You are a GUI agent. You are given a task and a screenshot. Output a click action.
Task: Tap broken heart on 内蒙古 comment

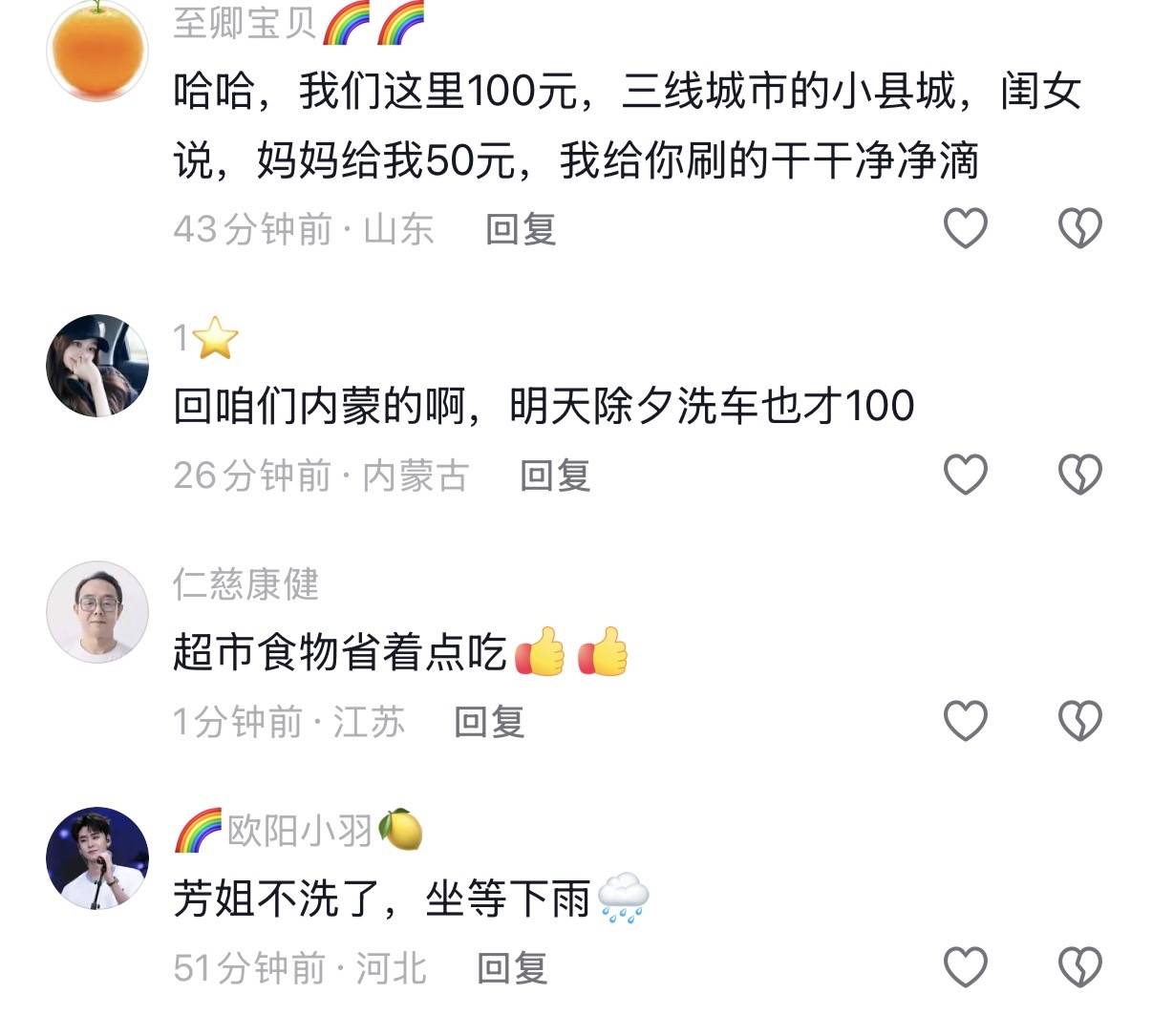point(1080,475)
